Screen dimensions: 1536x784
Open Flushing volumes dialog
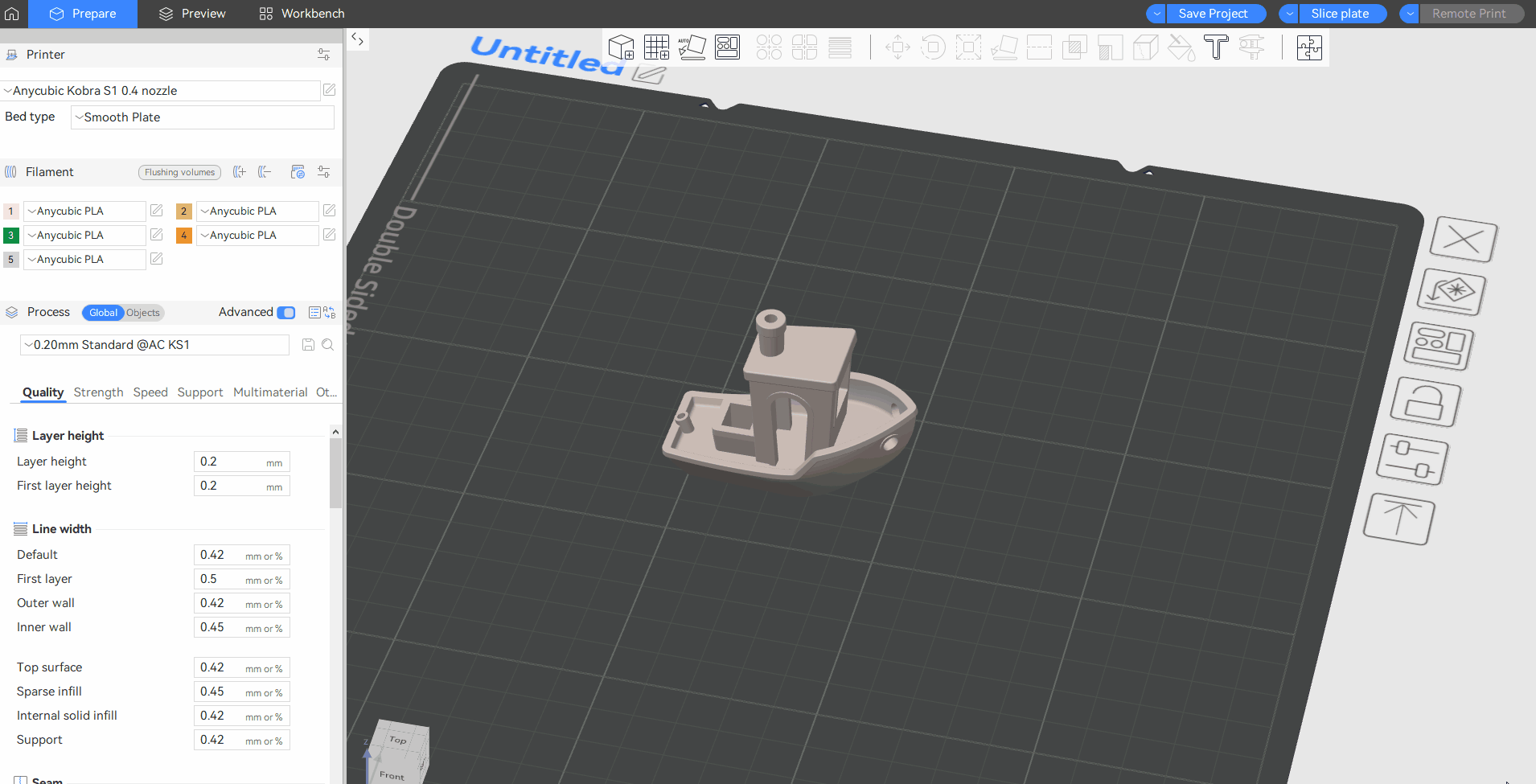coord(180,172)
